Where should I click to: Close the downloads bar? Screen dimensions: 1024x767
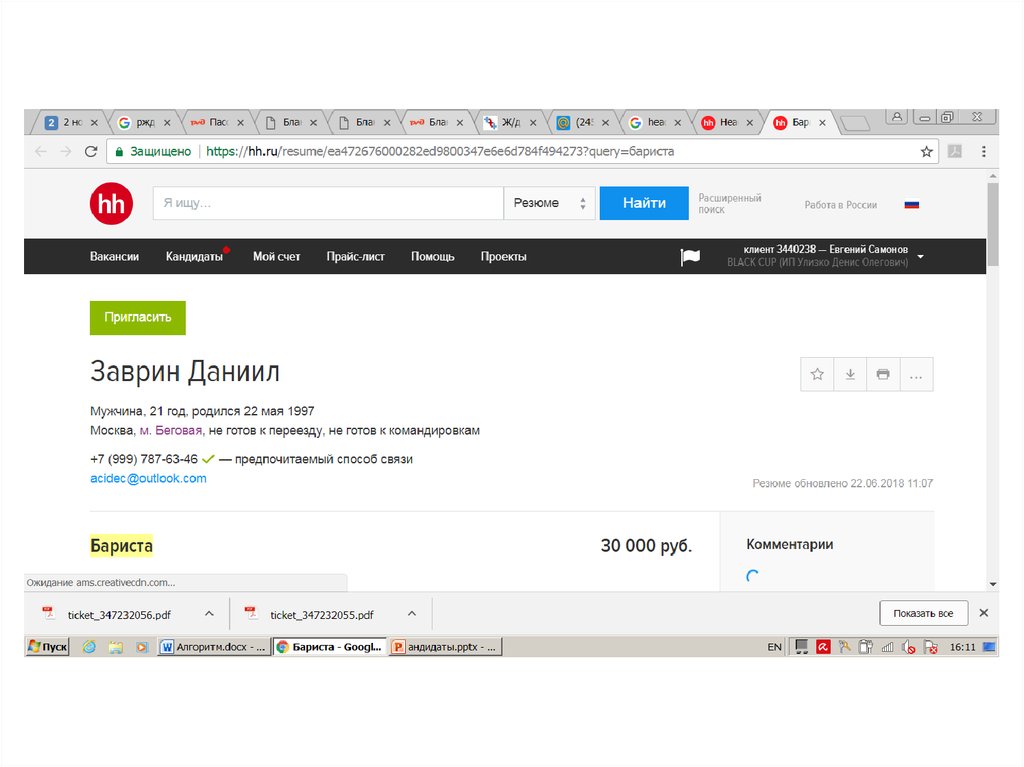pos(984,613)
